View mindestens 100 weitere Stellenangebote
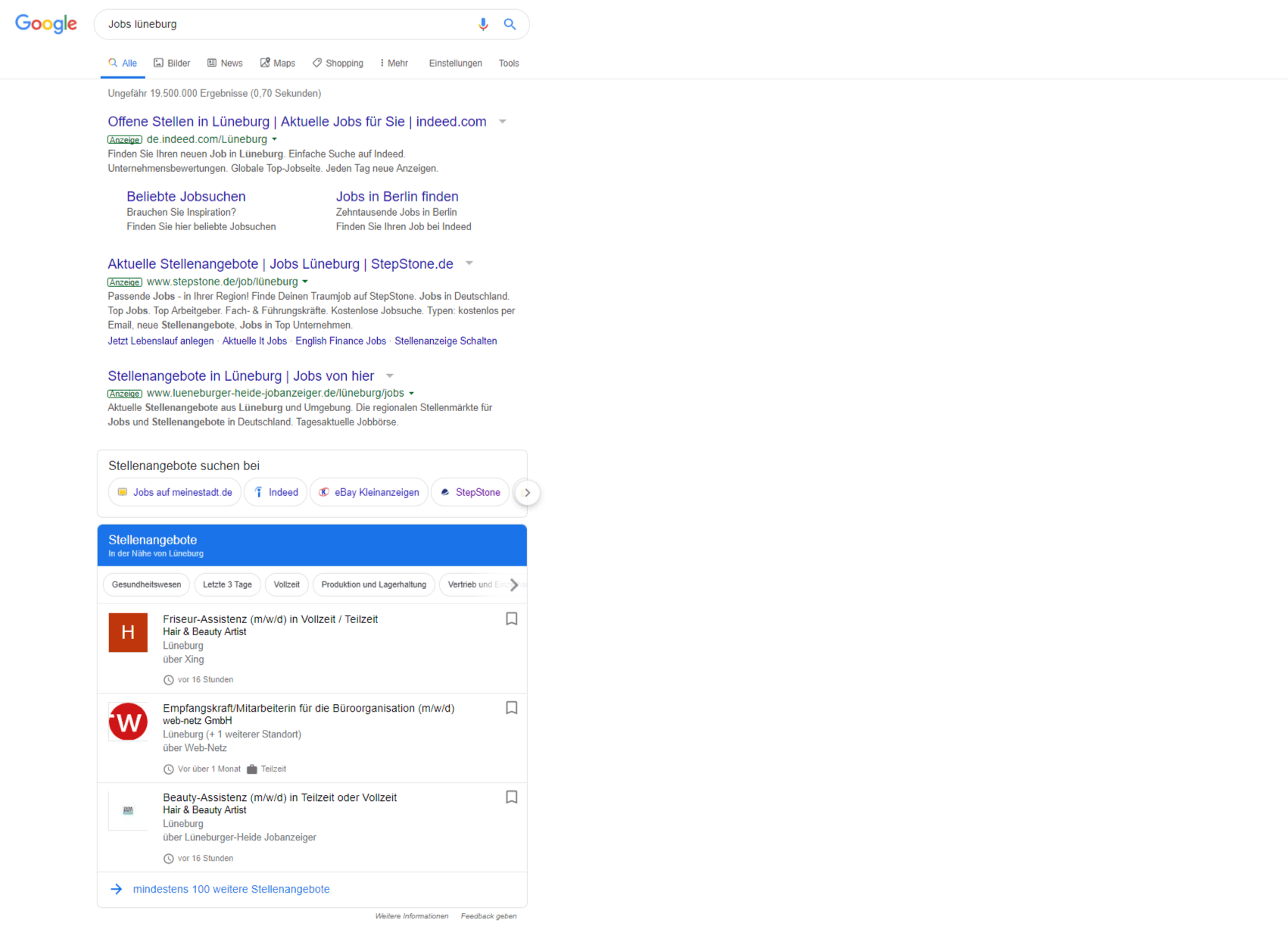The image size is (1288, 929). click(x=231, y=890)
